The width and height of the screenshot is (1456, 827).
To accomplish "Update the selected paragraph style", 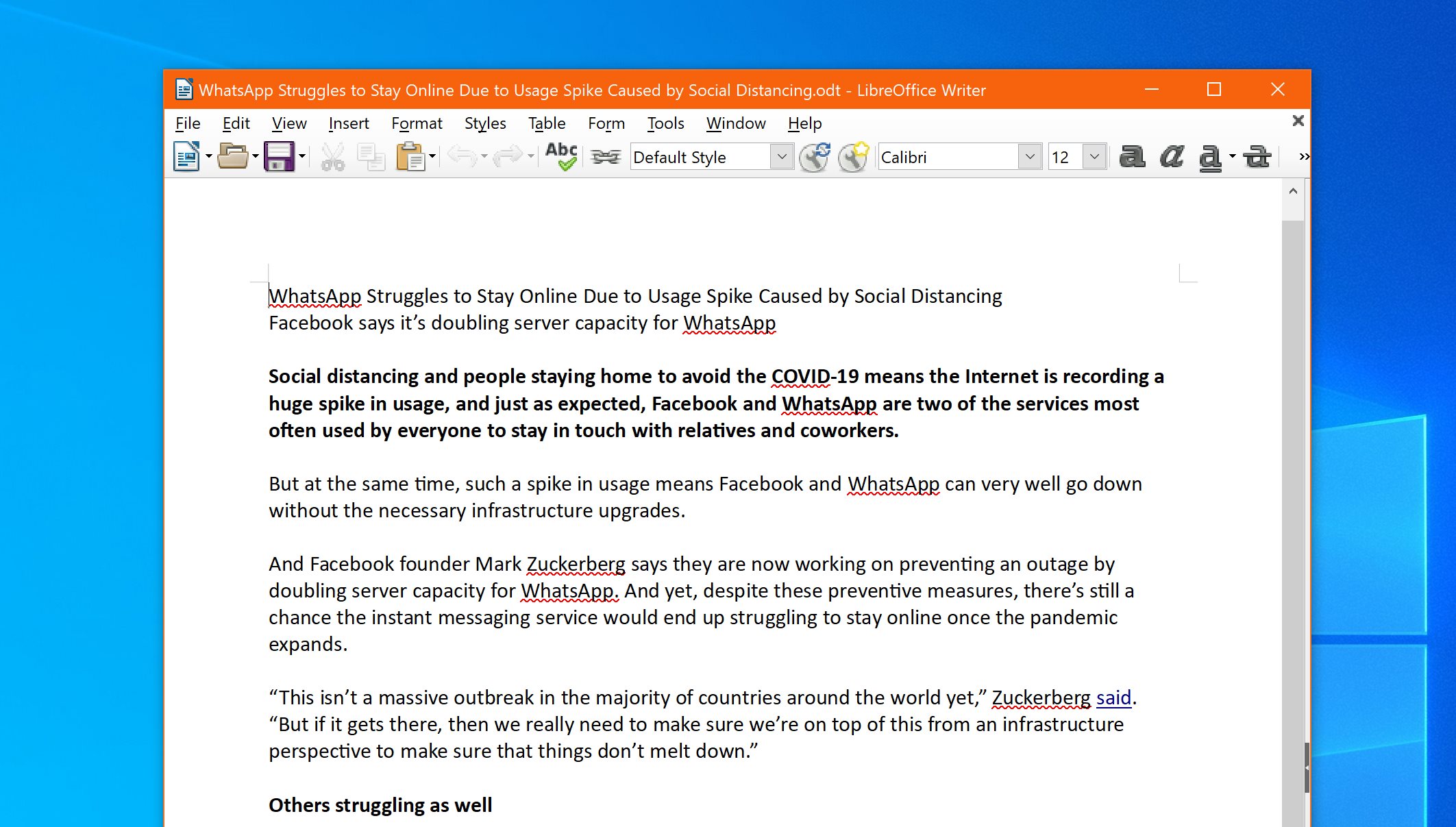I will click(x=815, y=156).
